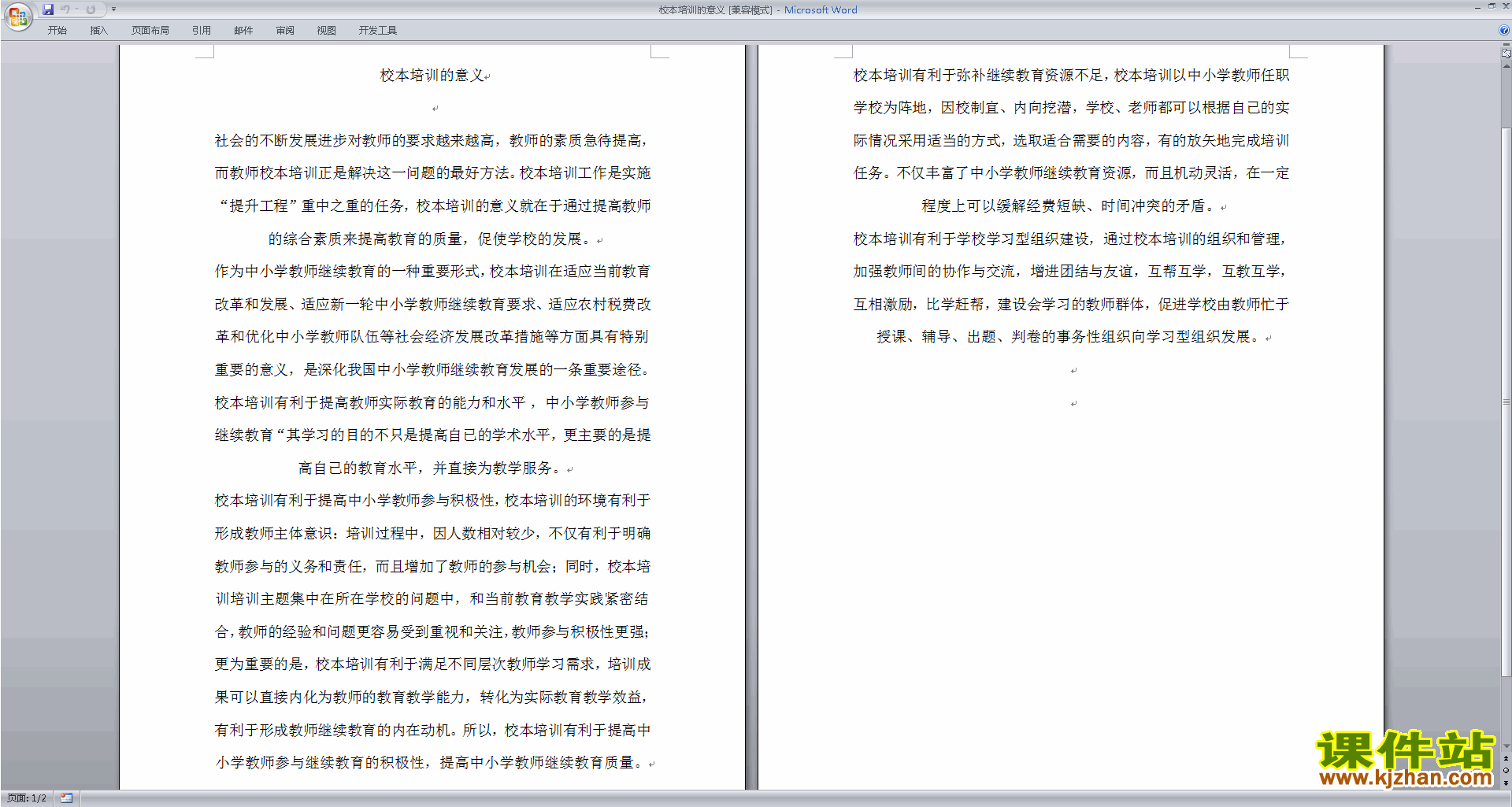This screenshot has width=1512, height=807.
Task: Click the line starting 校本培训有利于学校学习型组织建设
Action: (1071, 239)
